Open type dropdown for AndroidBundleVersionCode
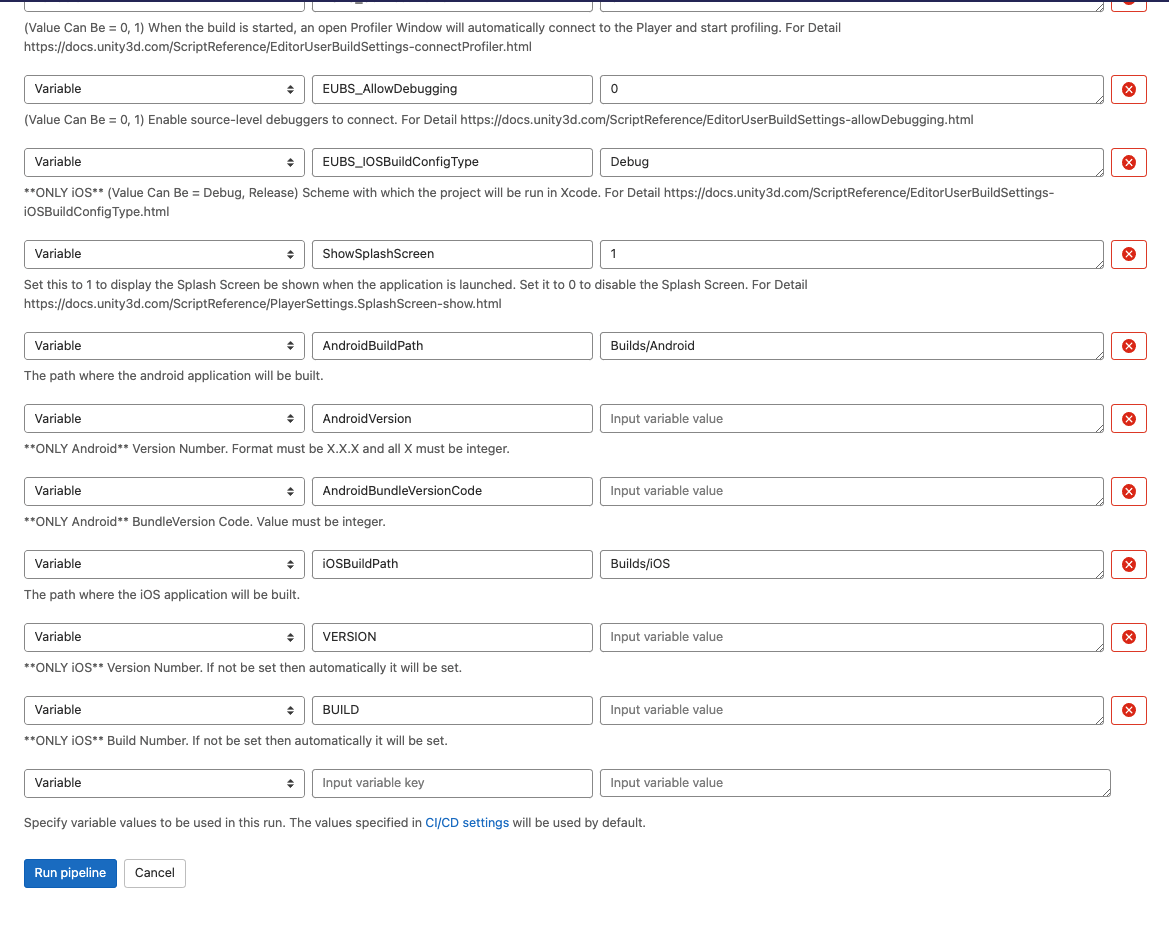The image size is (1169, 932). click(x=164, y=491)
